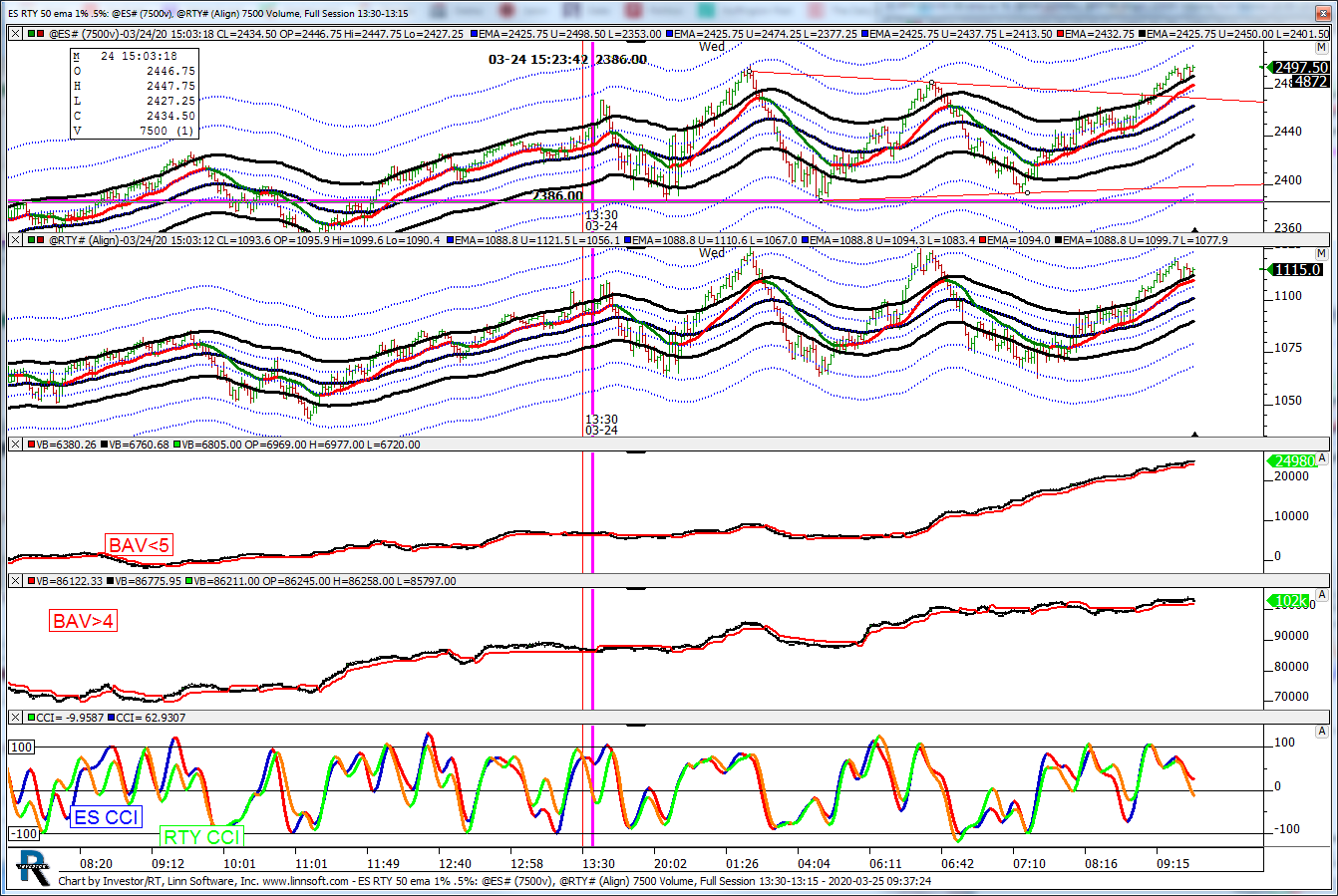Click the red VB=6380.26 legend entry
Viewport: 1338px width, 896px height.
point(60,445)
